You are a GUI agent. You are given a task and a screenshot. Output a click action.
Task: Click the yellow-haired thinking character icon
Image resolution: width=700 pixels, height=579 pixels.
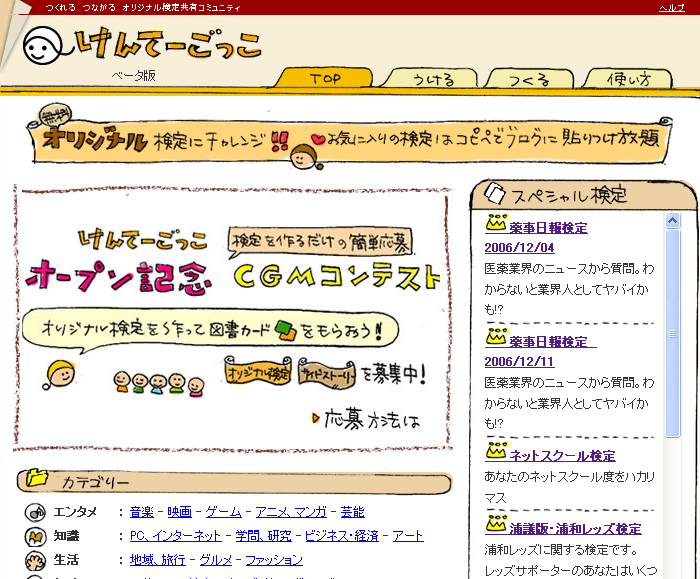[x=59, y=374]
